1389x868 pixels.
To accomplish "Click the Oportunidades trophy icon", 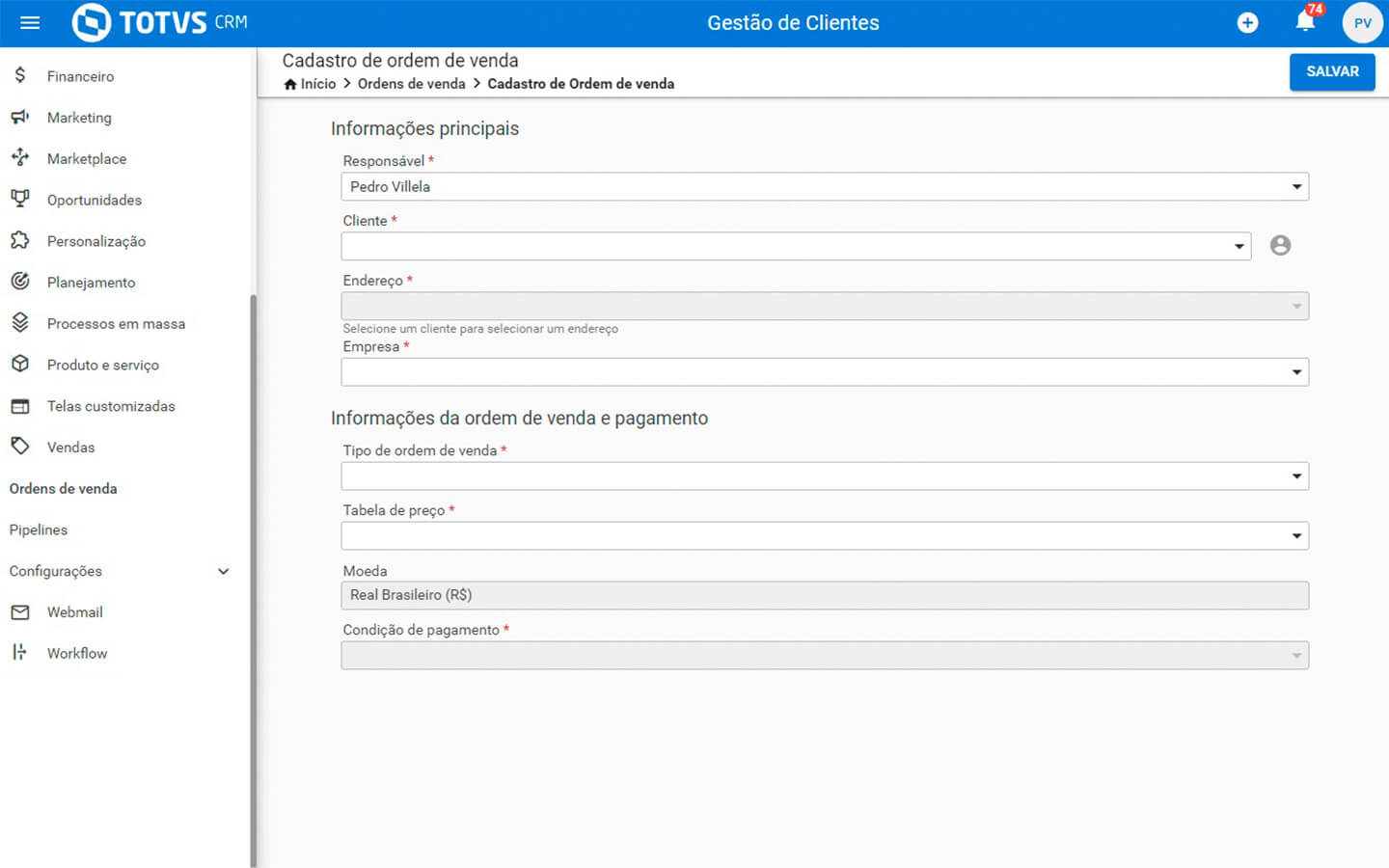I will click(20, 200).
